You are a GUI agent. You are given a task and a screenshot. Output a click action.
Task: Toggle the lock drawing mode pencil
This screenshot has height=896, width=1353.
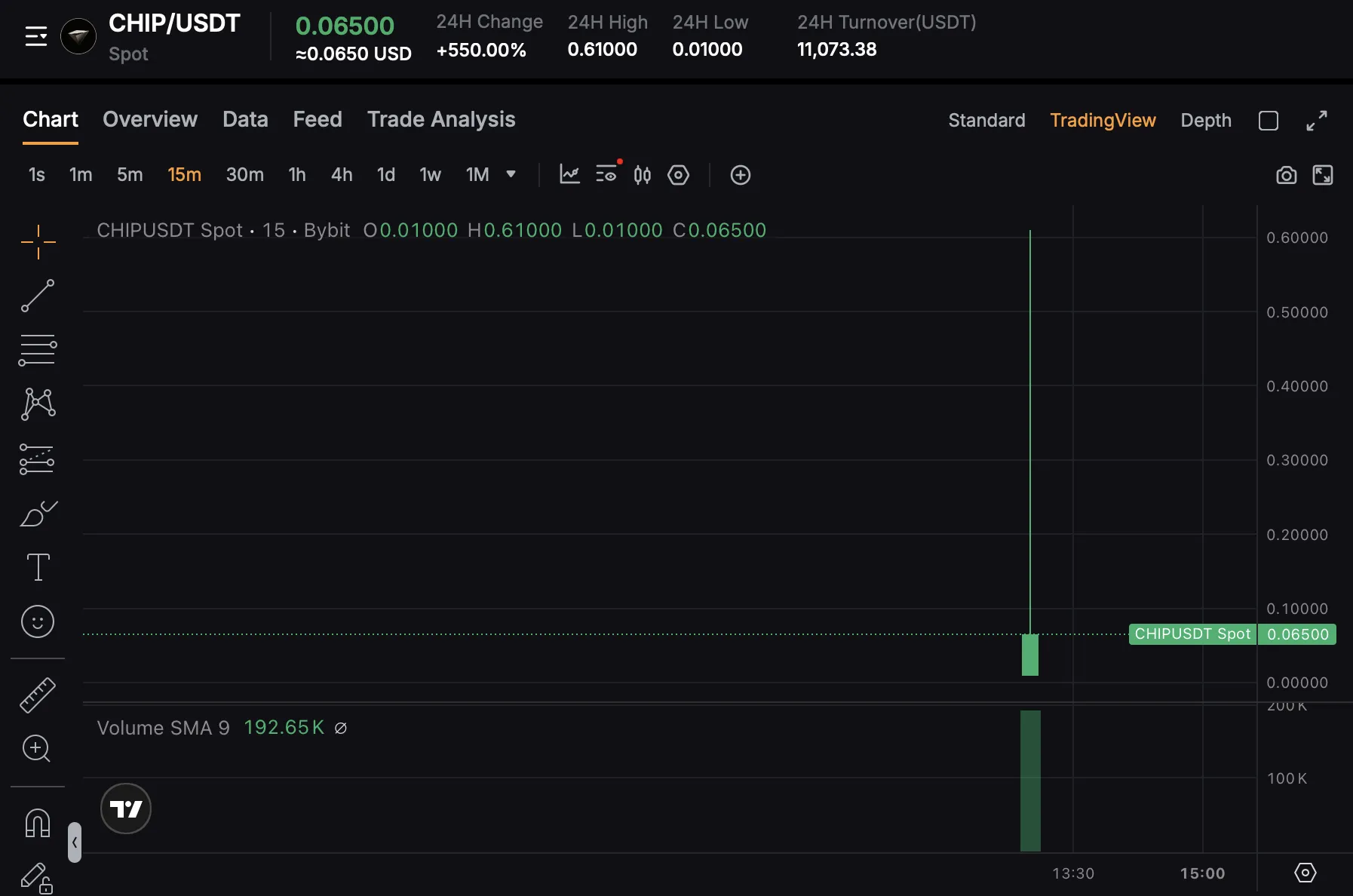[x=36, y=878]
